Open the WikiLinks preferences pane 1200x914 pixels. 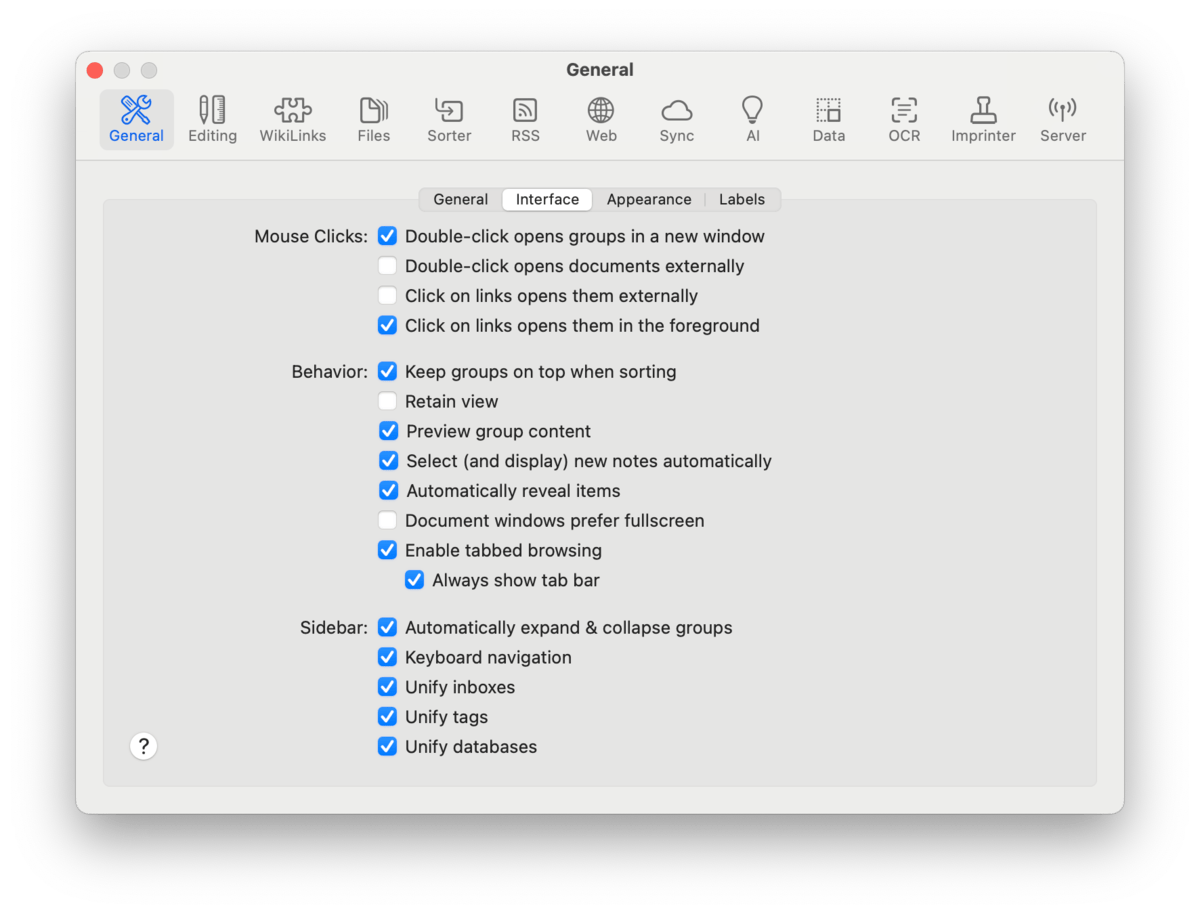pyautogui.click(x=292, y=119)
